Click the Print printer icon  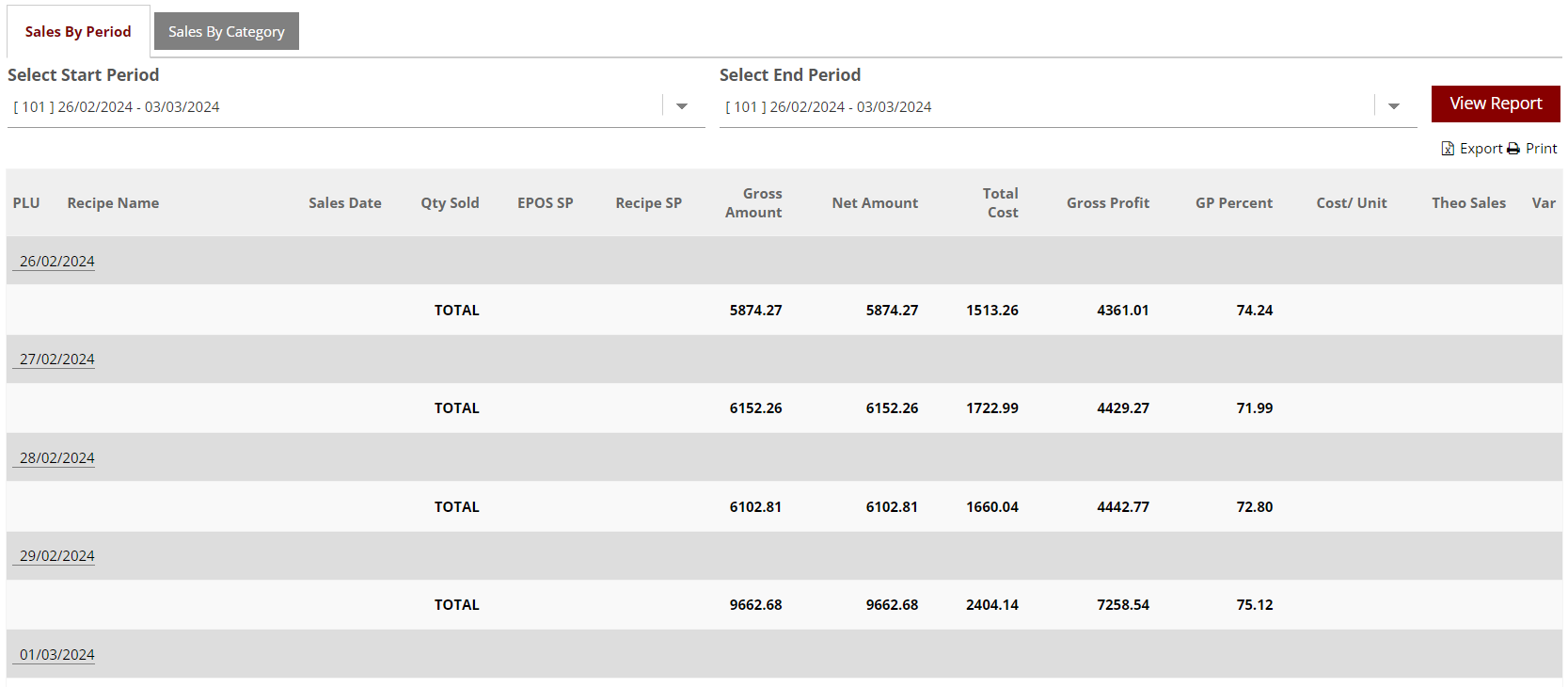point(1513,149)
